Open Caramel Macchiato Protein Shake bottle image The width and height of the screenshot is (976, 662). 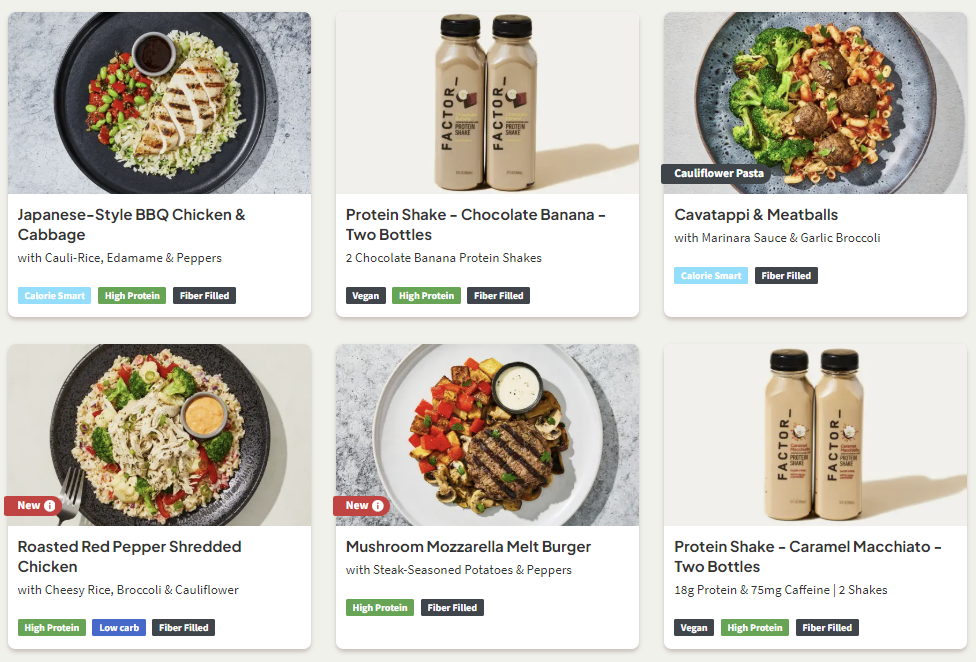815,435
